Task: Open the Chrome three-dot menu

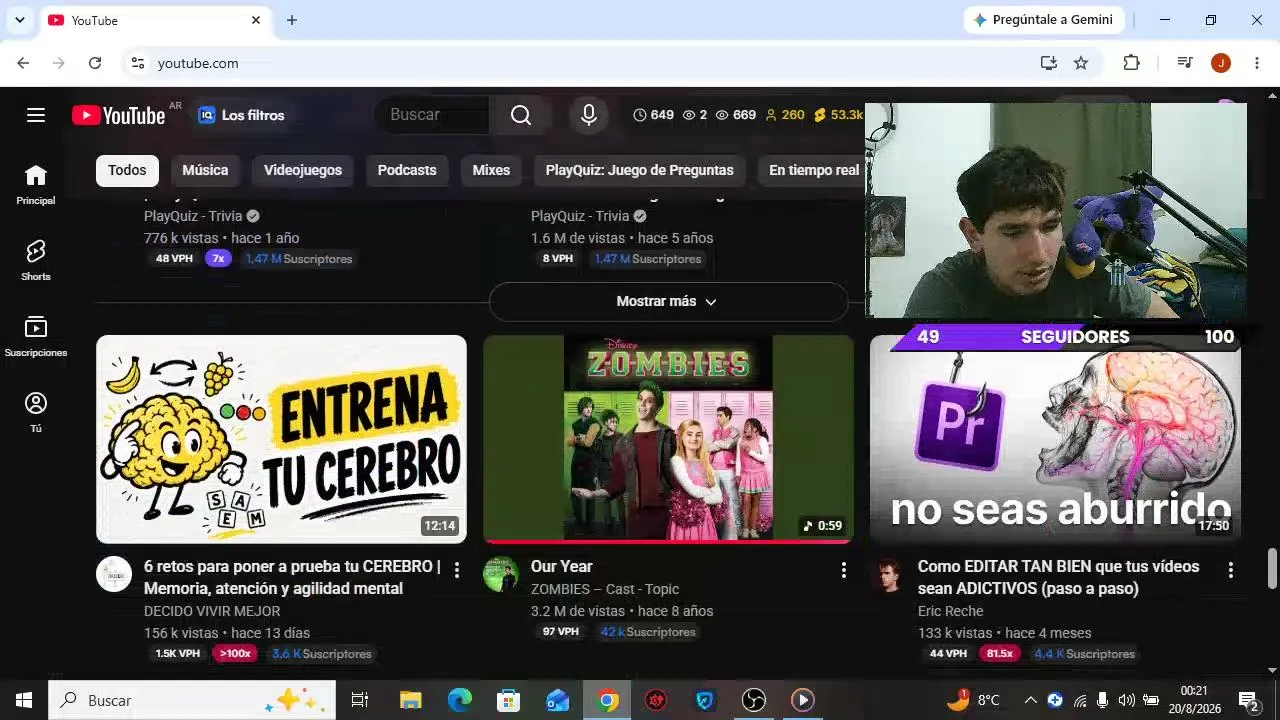Action: (x=1257, y=63)
